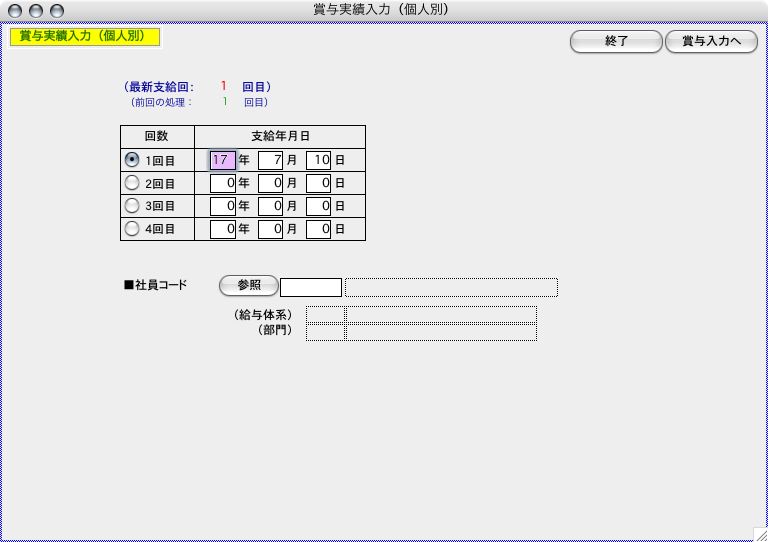Open the 参照 employee lookup button

248,286
